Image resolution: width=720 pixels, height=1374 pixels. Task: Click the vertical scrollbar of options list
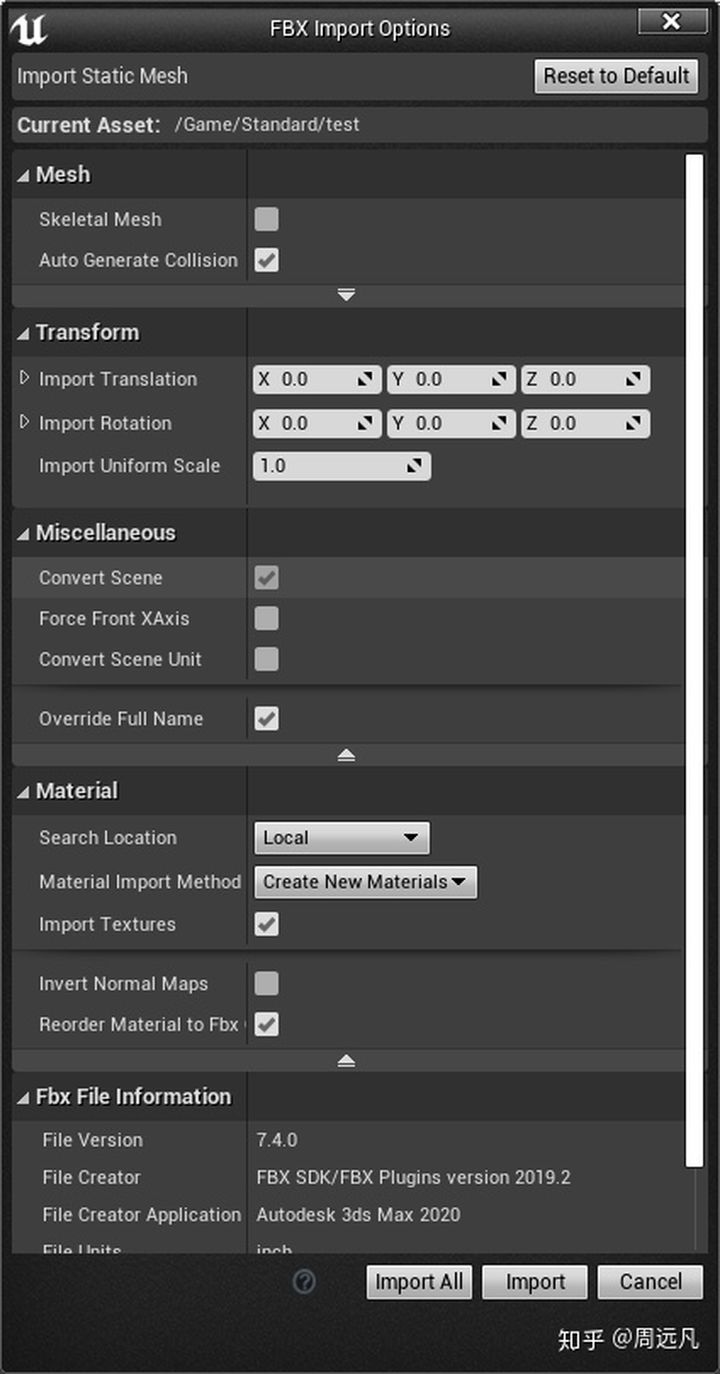coord(696,660)
